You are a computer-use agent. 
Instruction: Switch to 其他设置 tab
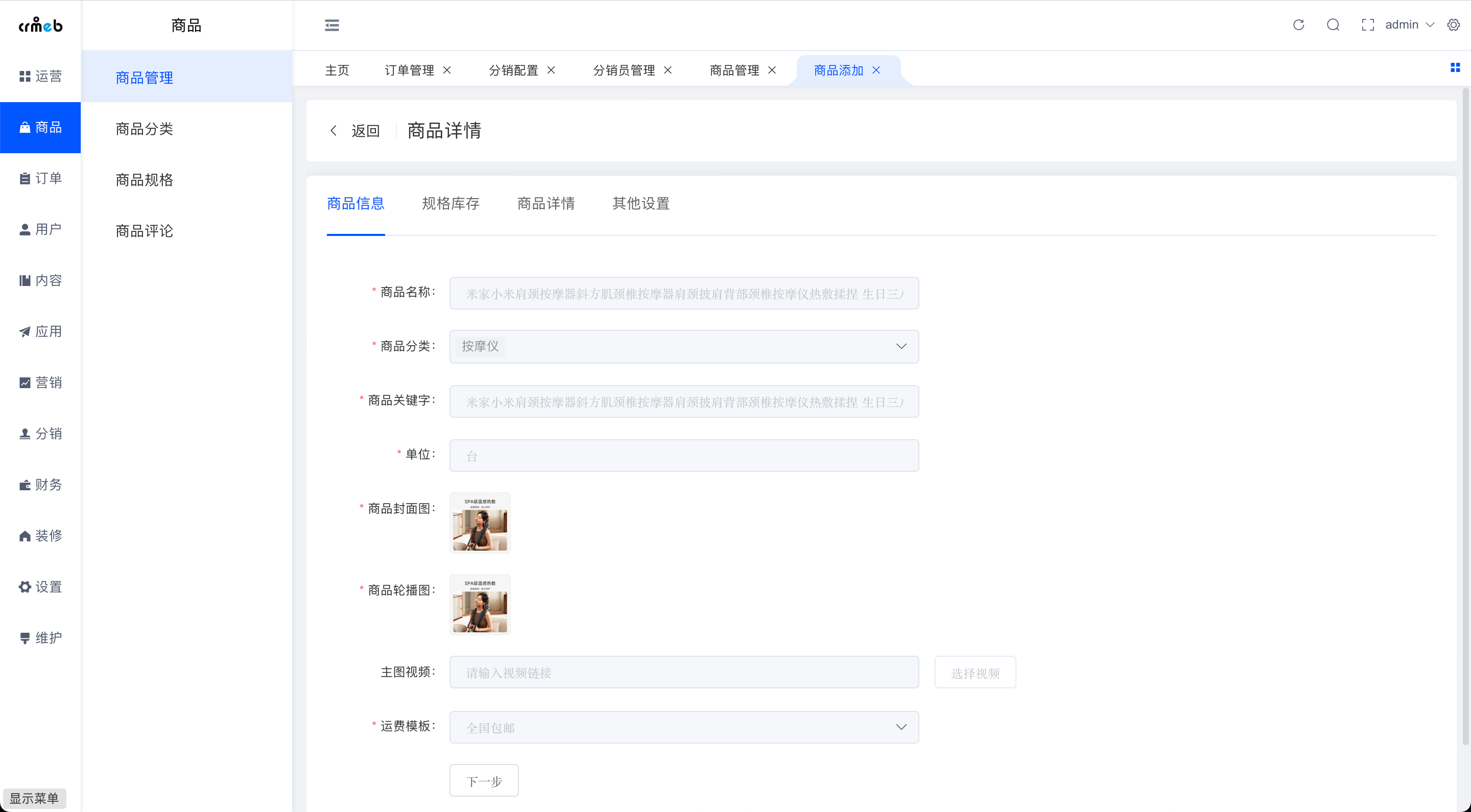640,203
